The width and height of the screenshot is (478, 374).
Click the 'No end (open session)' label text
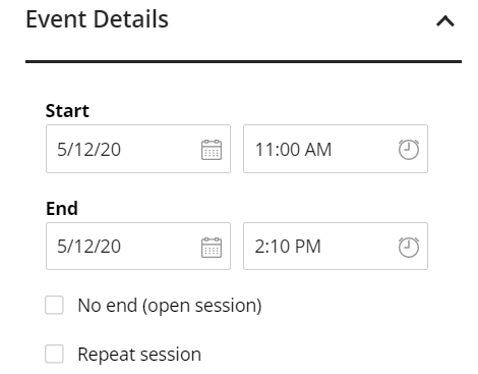pyautogui.click(x=169, y=305)
